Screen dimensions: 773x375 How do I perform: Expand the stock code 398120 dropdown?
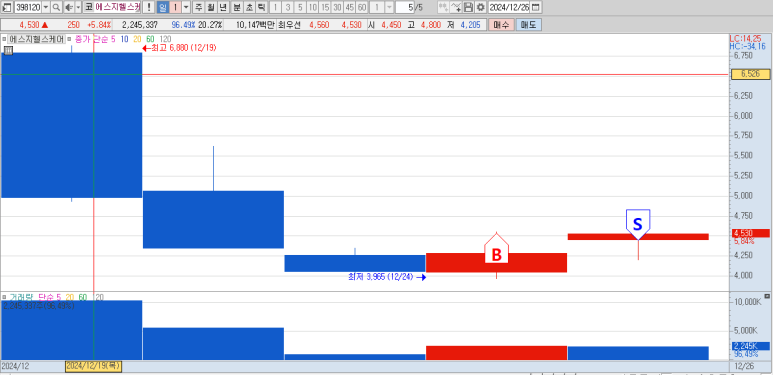46,7
